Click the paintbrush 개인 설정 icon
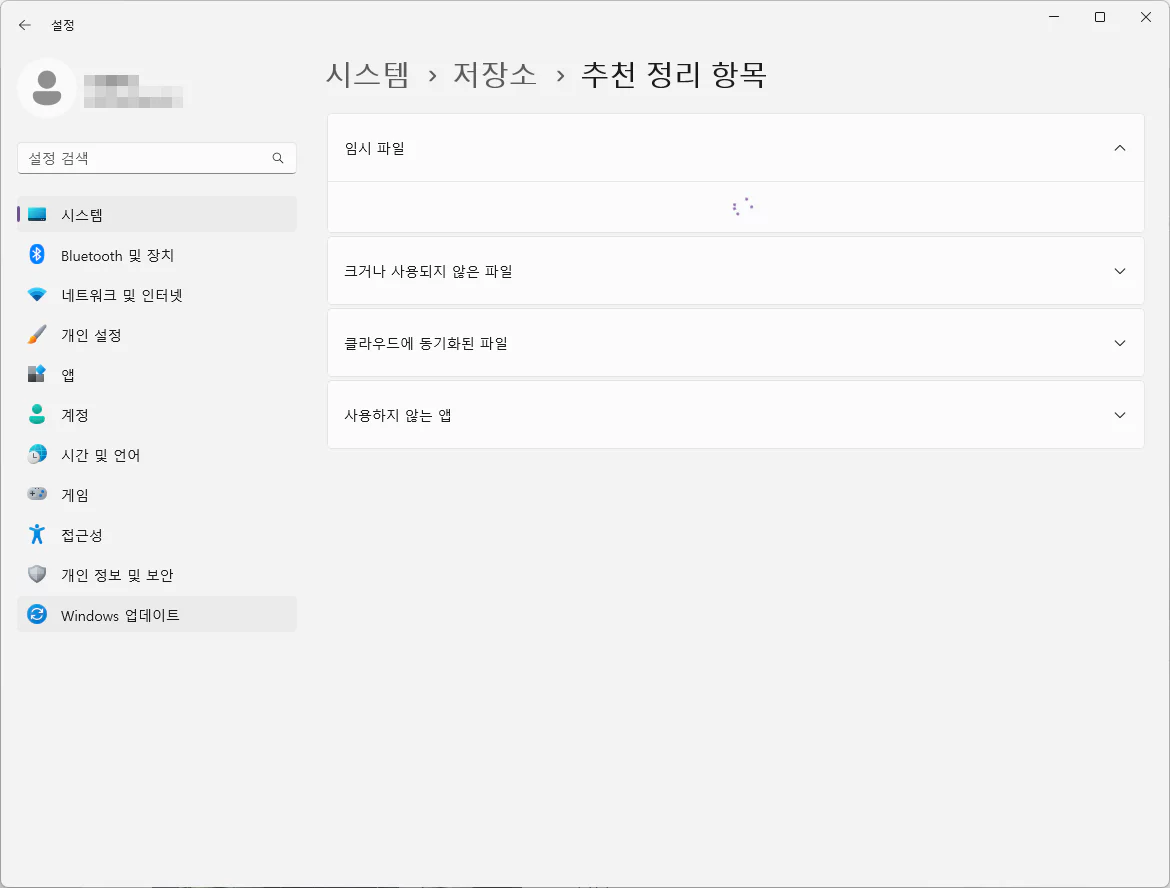Screen dimensions: 1170x888 [37, 335]
